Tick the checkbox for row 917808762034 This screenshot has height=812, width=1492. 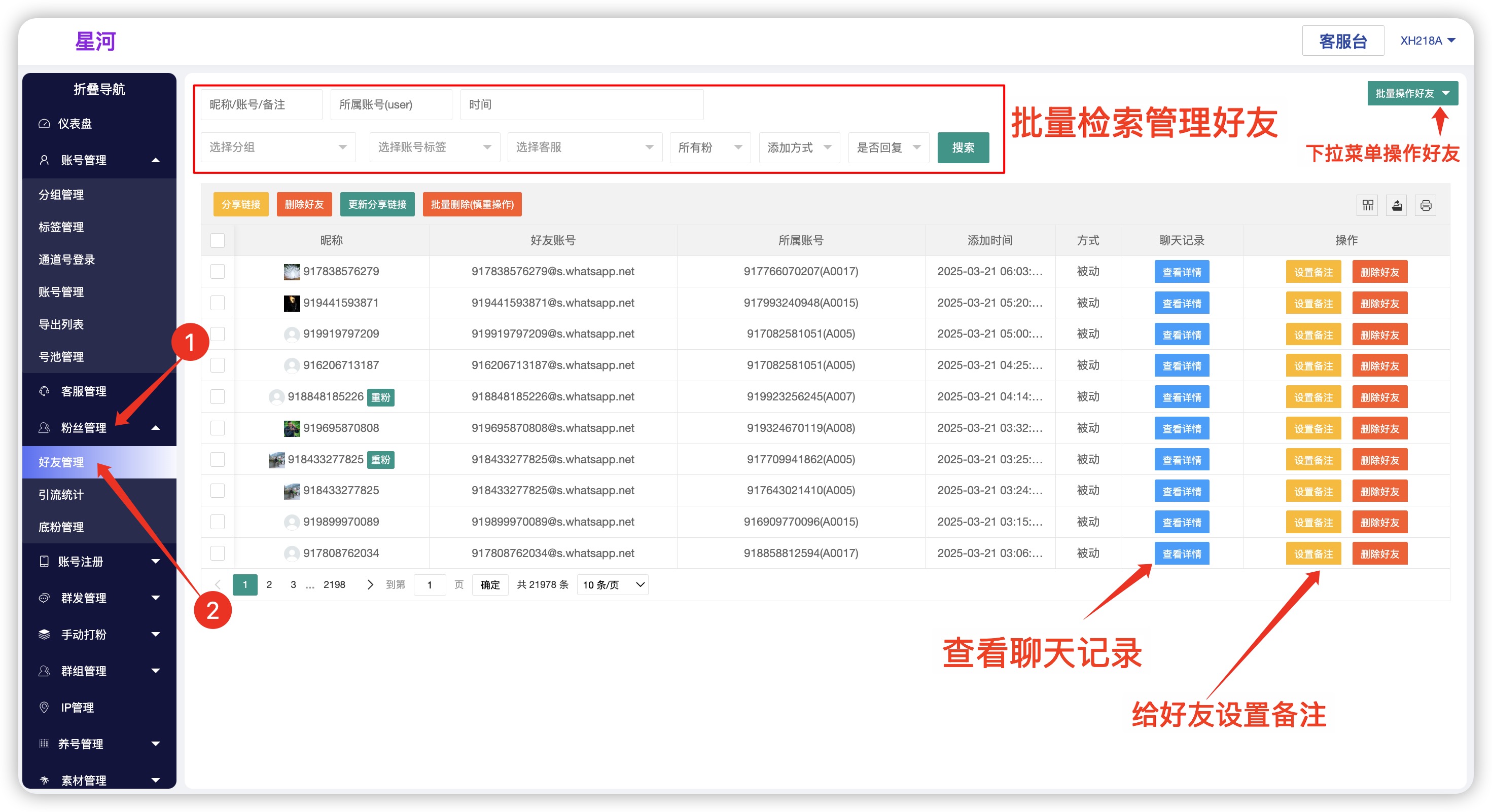tap(217, 552)
